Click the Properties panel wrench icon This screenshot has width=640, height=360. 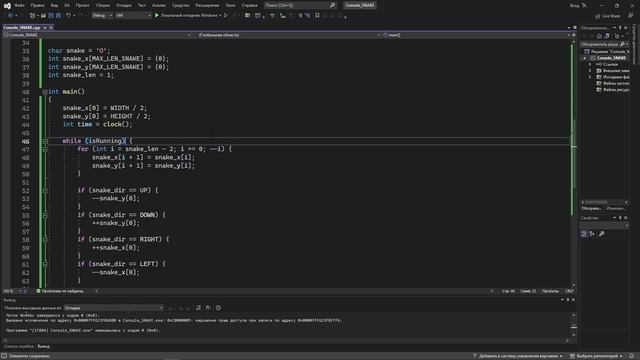[601, 234]
